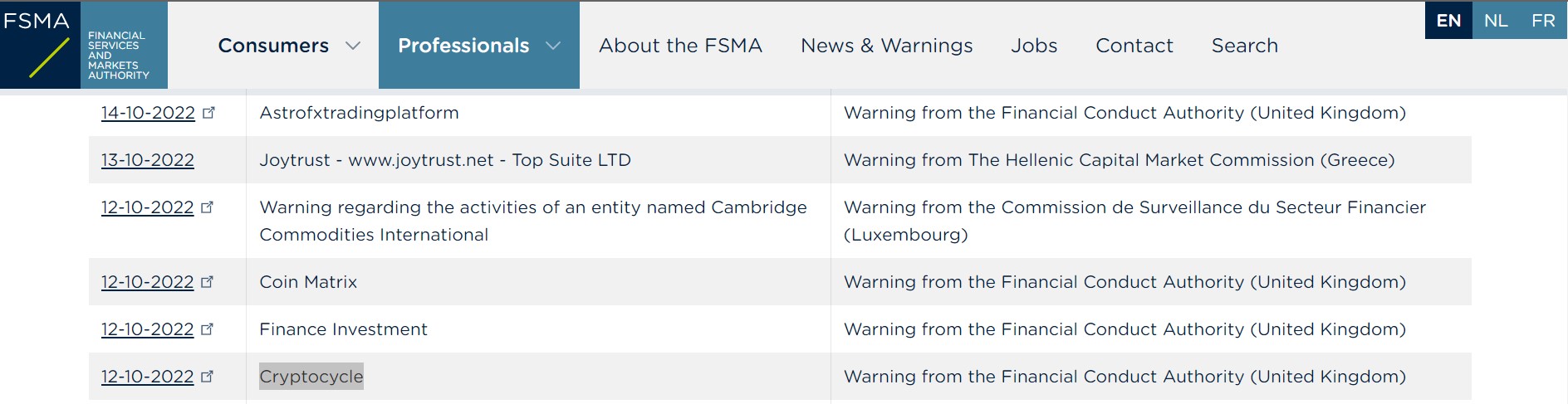Open Search in the navigation bar

click(x=1245, y=46)
